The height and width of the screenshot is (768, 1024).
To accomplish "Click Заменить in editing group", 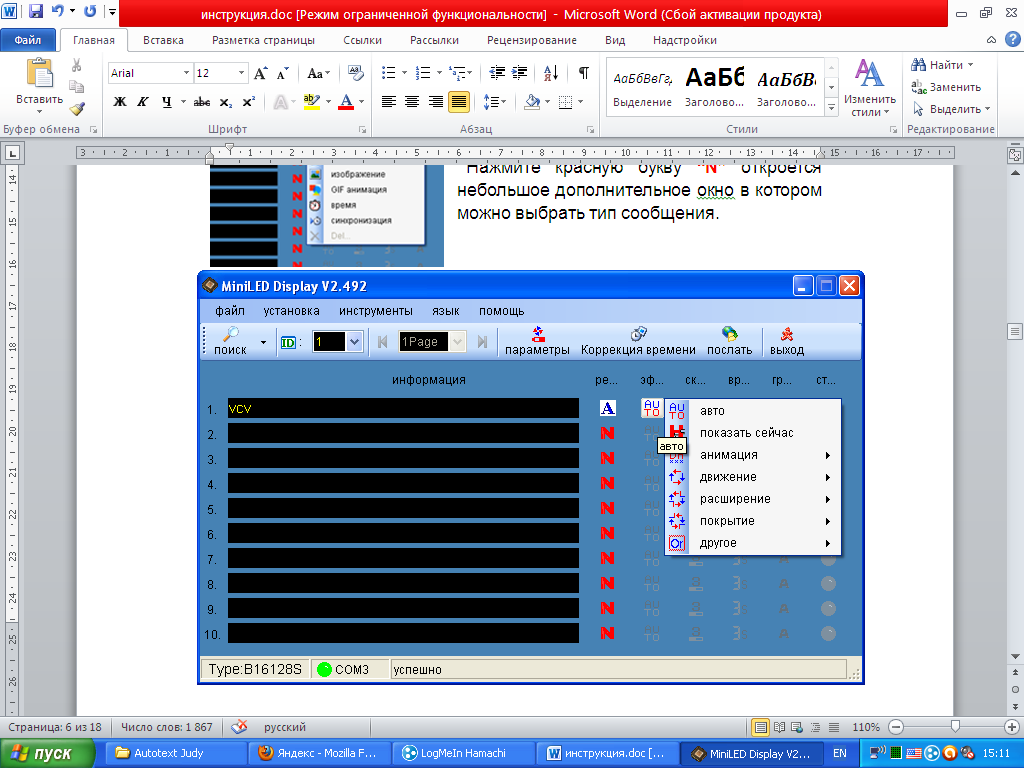I will 946,87.
